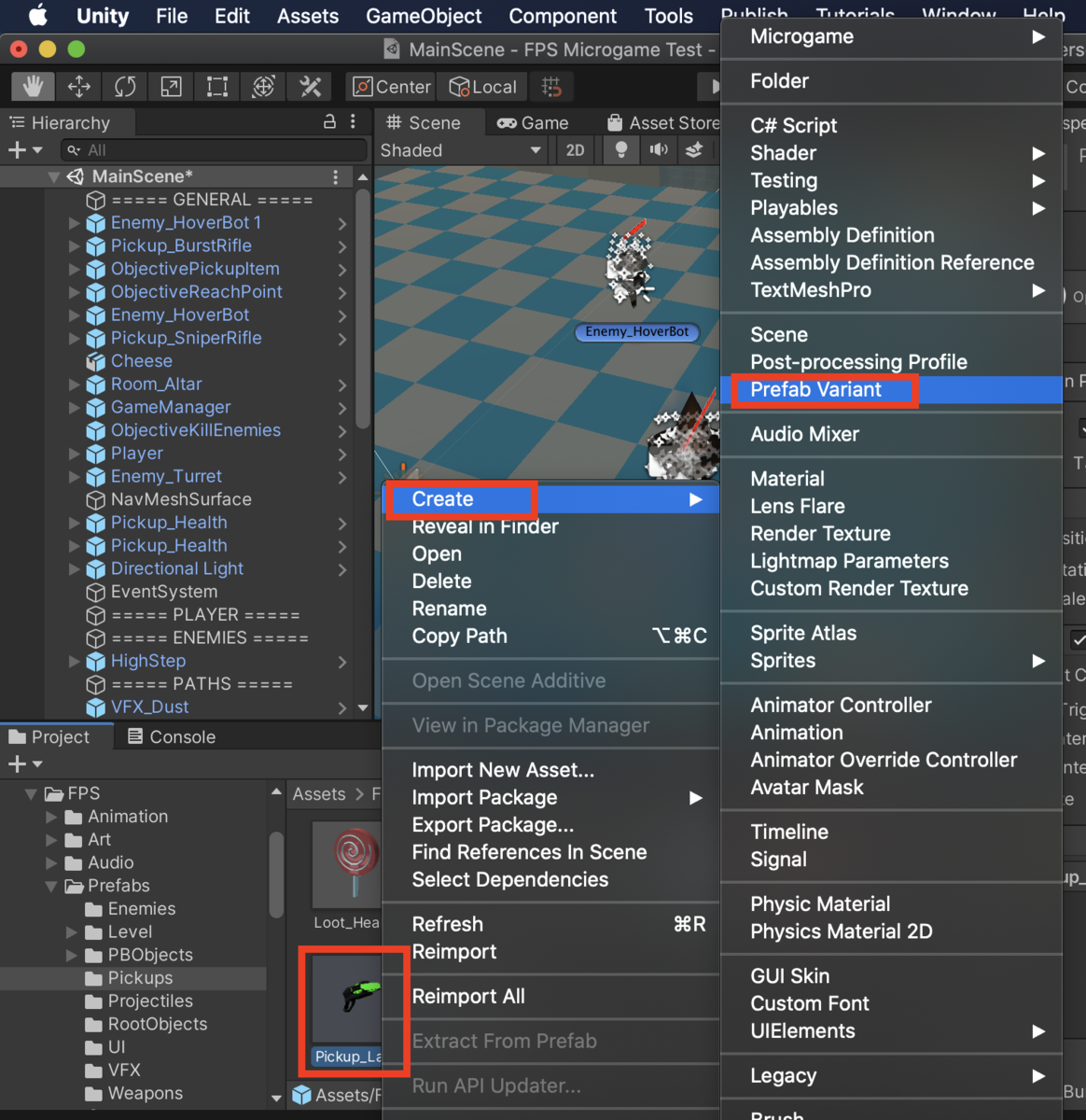Select the Pickup_Launcher prefab thumbnail
This screenshot has width=1086, height=1120.
(x=347, y=999)
